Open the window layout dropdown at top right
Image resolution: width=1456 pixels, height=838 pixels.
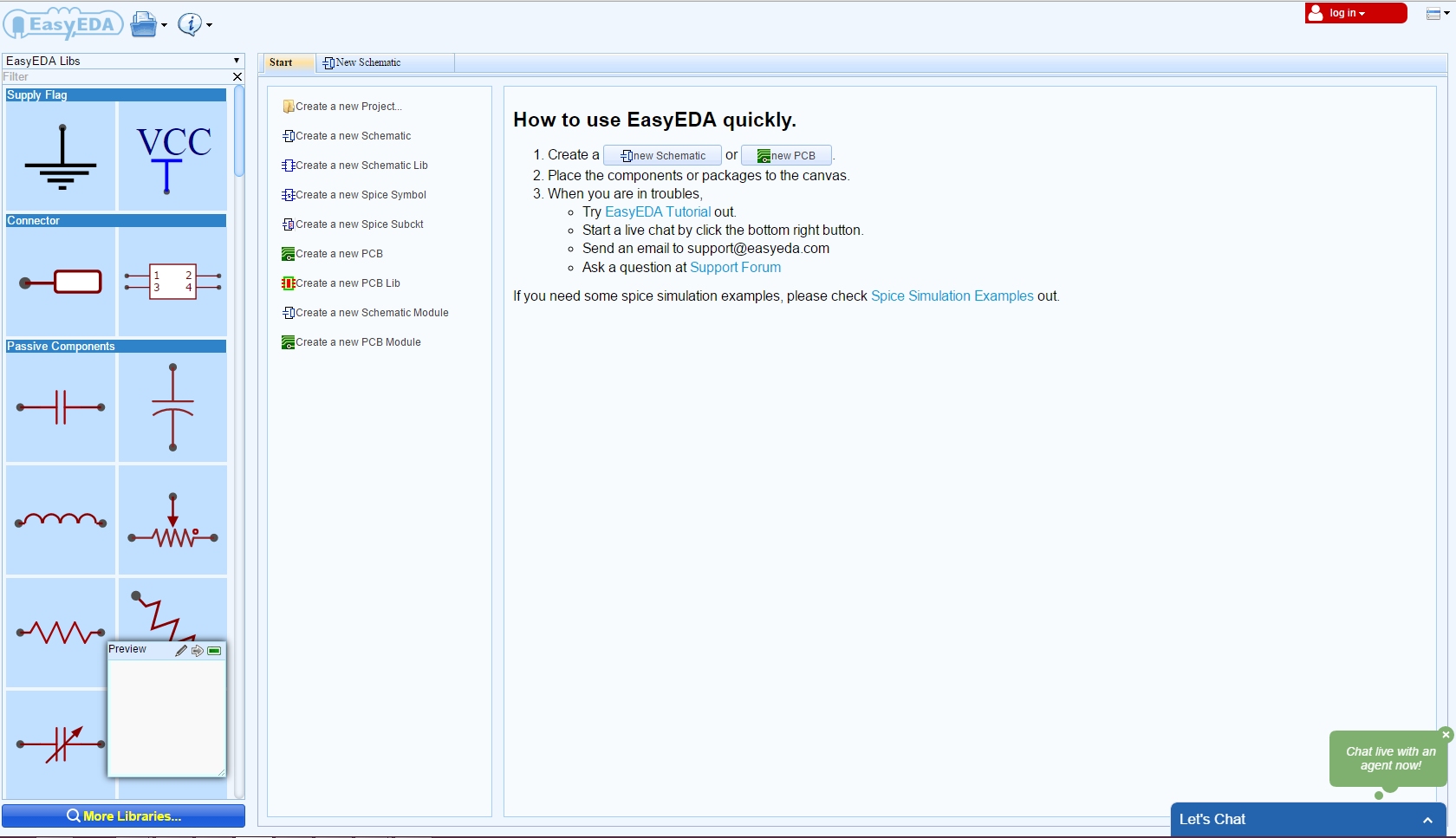[x=1438, y=13]
